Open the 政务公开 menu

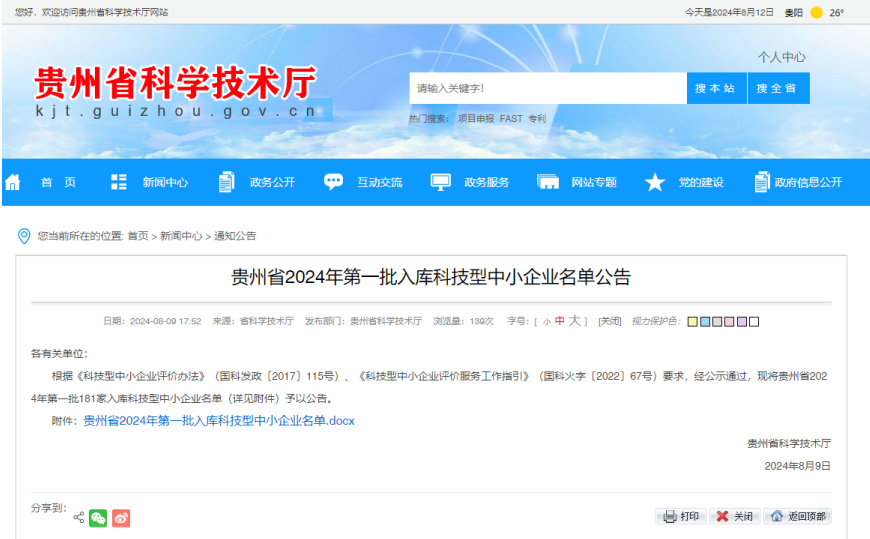point(272,182)
